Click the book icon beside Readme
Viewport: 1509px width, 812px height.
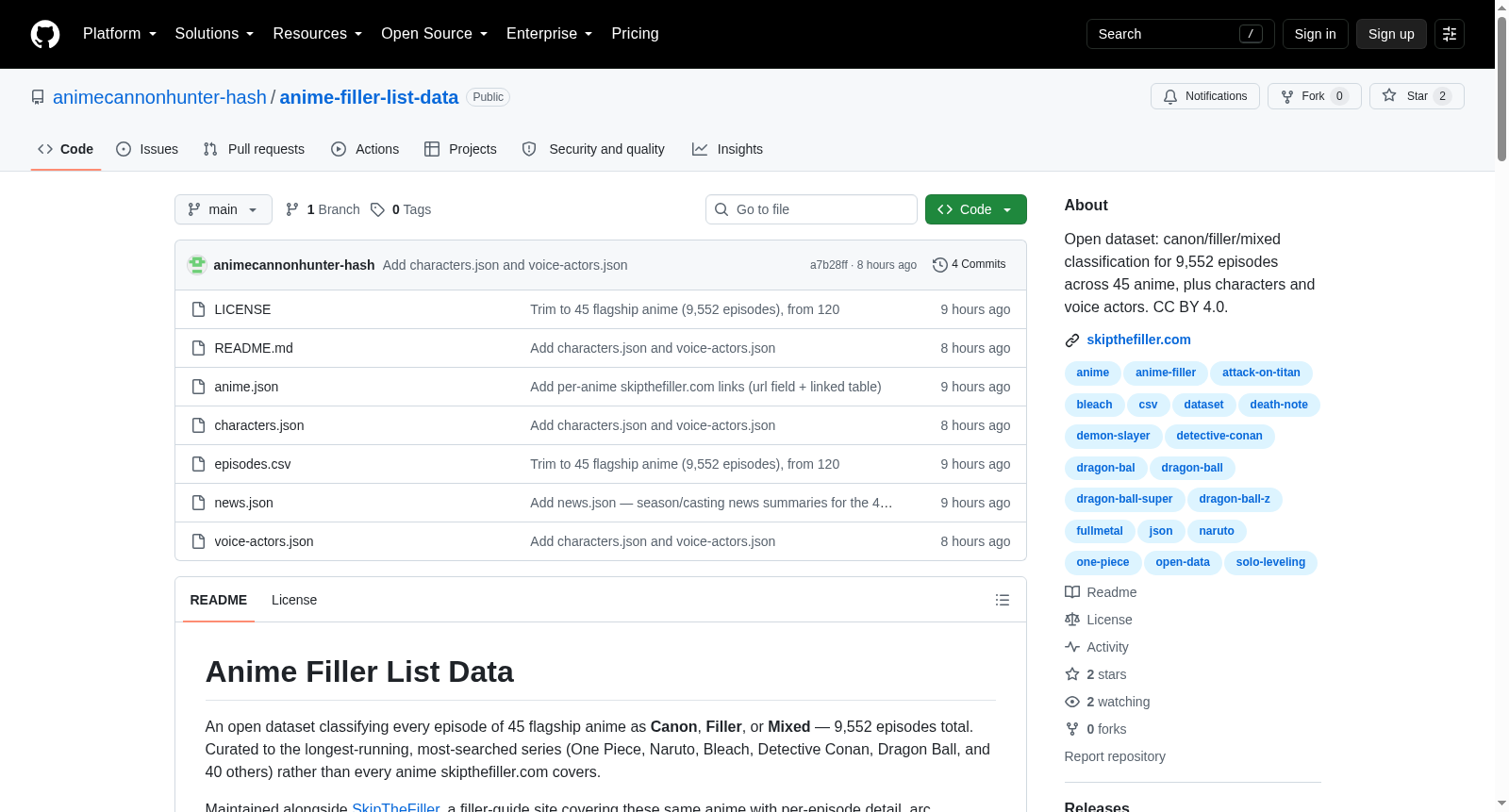tap(1072, 592)
